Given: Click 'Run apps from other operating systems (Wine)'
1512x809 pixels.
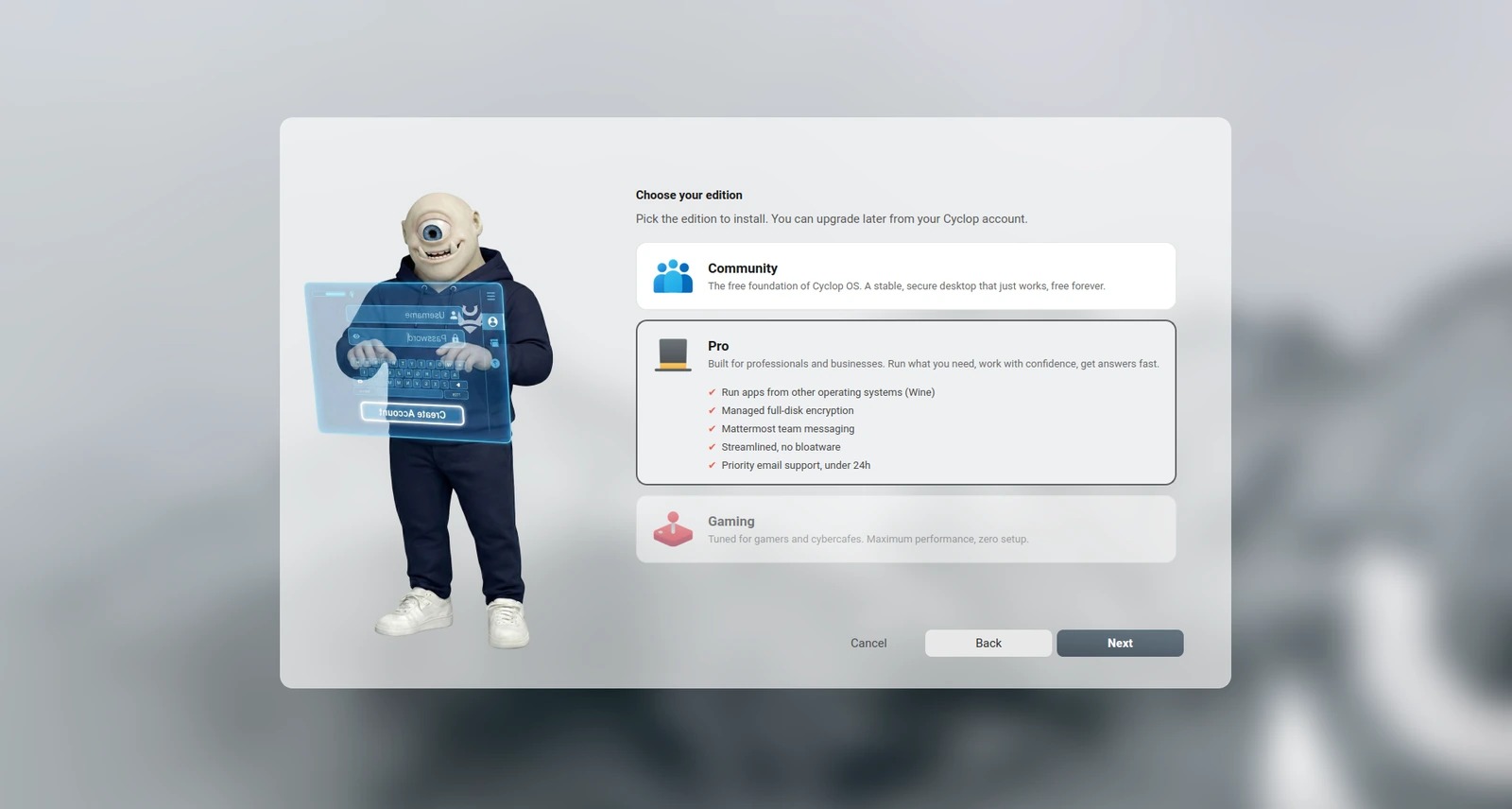Looking at the screenshot, I should pyautogui.click(x=828, y=392).
